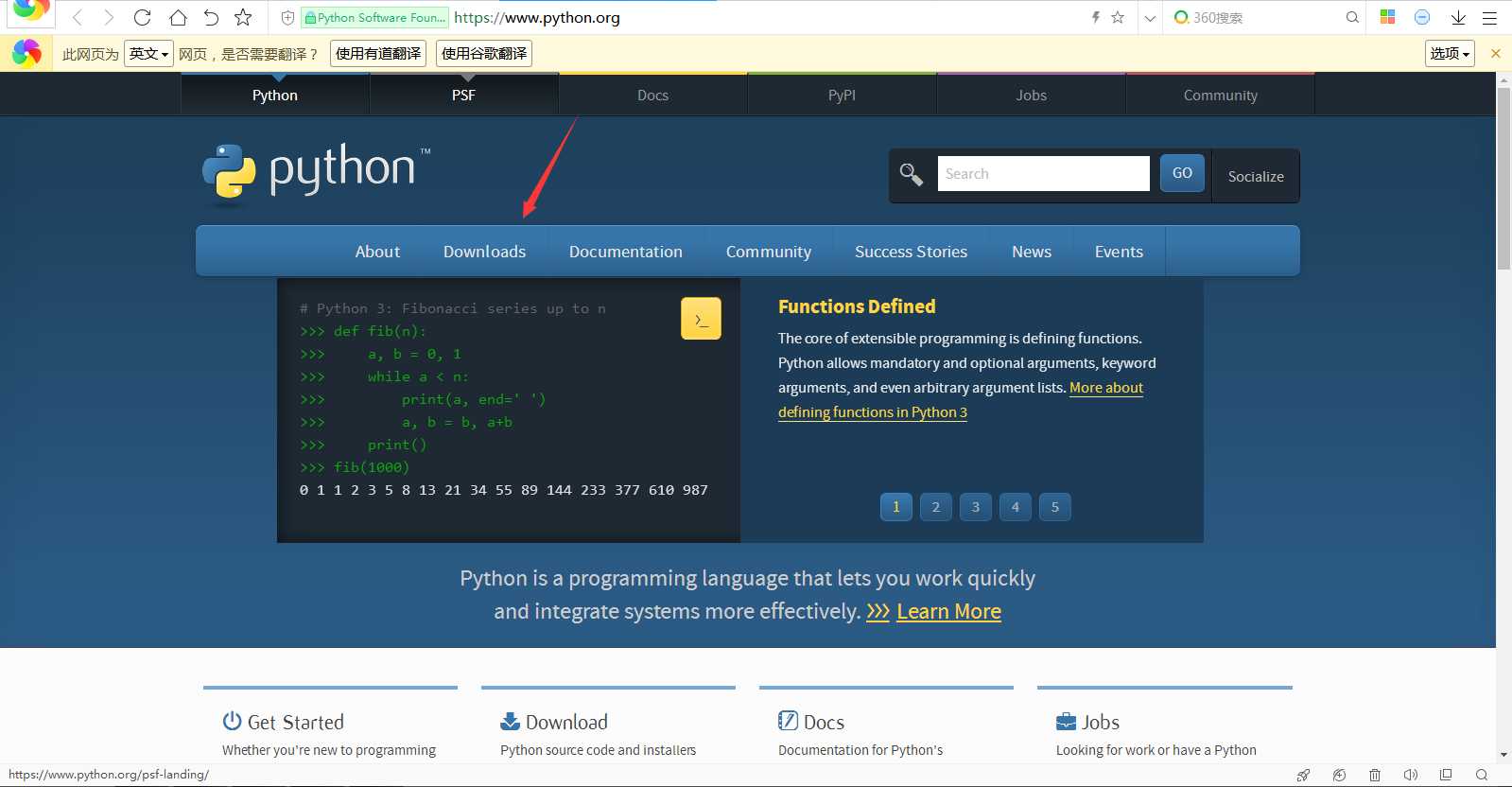1512x787 pixels.
Task: Open the Documentation menu item
Action: click(626, 252)
